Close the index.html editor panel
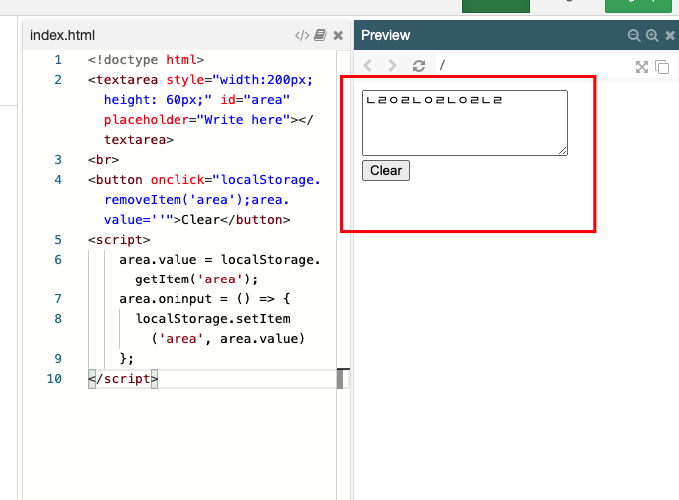Image resolution: width=679 pixels, height=500 pixels. click(x=338, y=35)
